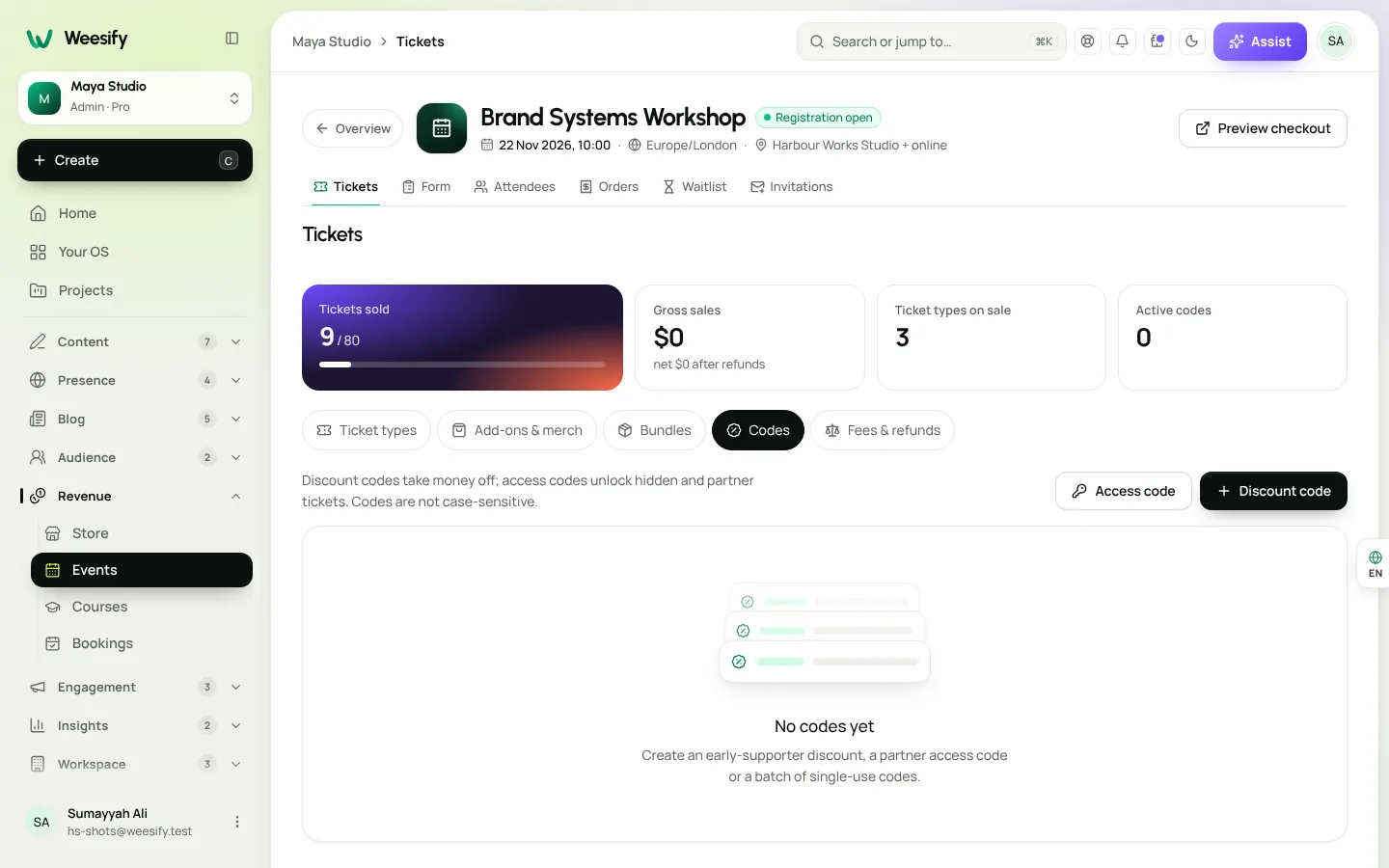Expand the Content section chevron
Screen dimensions: 1389x868
click(x=235, y=341)
